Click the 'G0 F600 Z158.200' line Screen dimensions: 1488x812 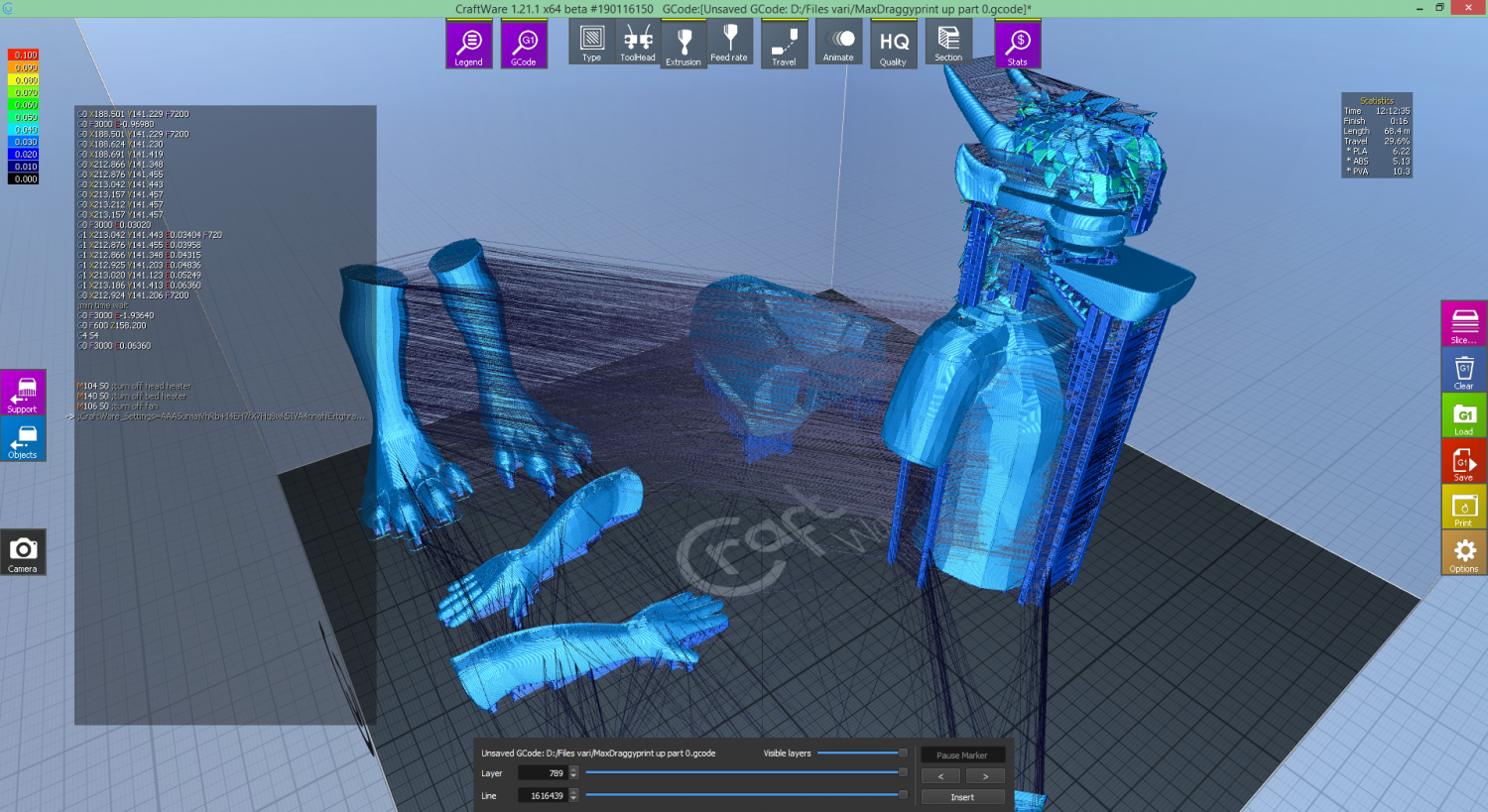click(112, 325)
